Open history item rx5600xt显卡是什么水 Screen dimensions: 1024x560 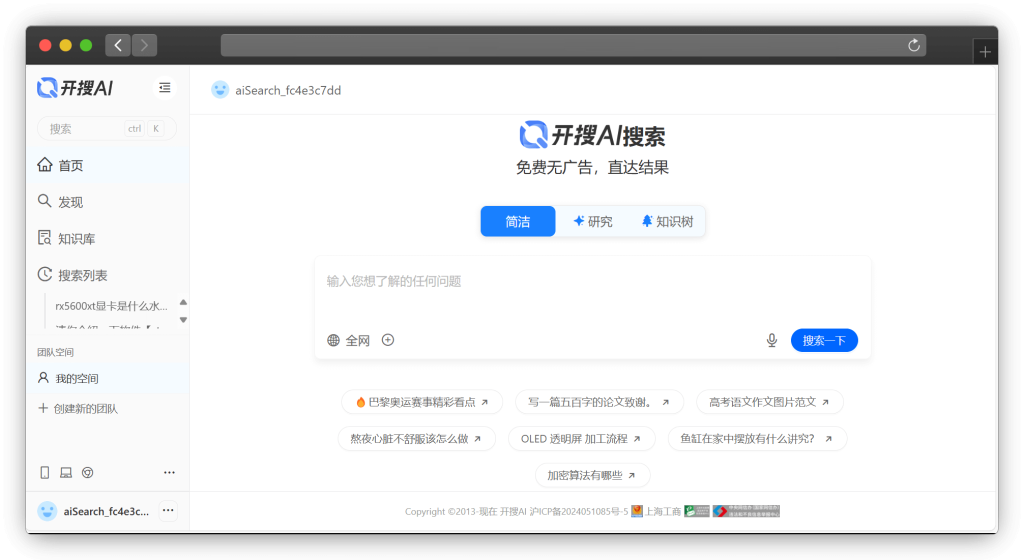111,305
